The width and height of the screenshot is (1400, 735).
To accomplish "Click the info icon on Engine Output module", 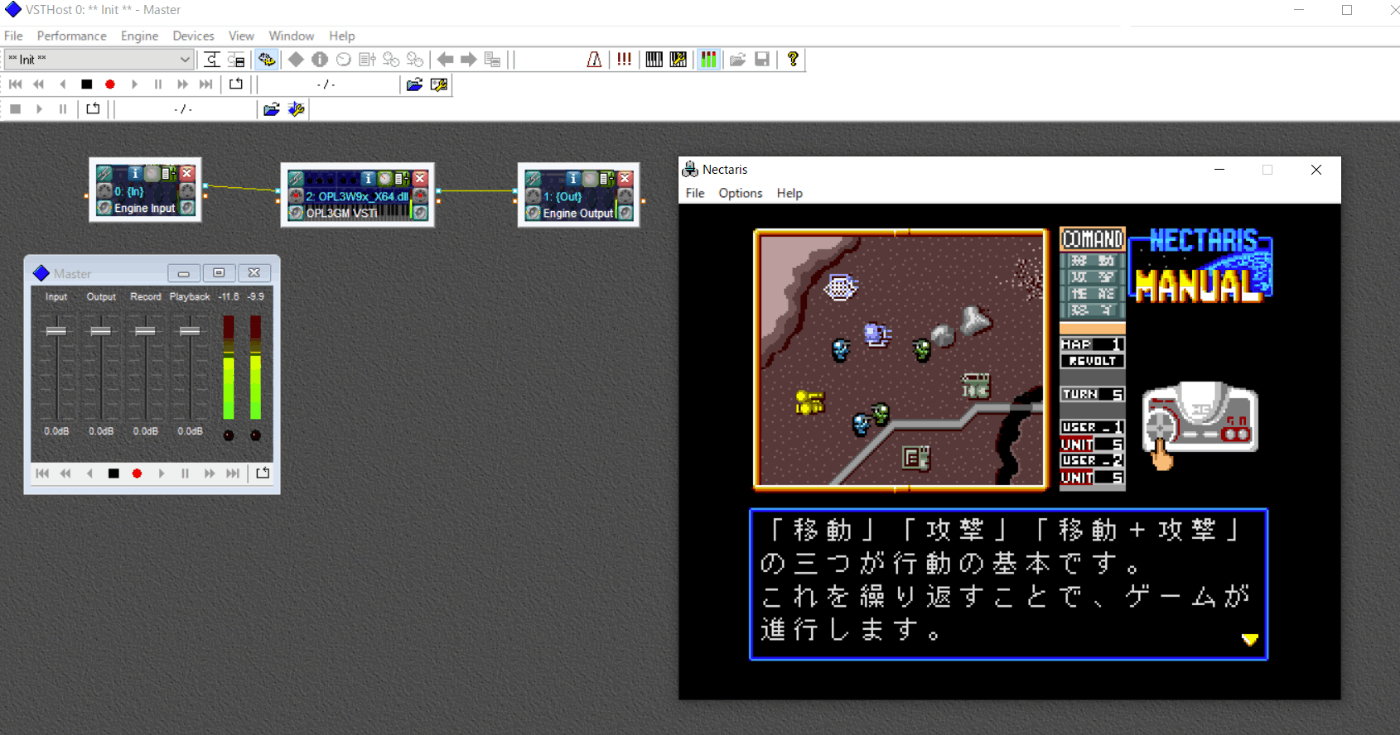I will point(574,178).
